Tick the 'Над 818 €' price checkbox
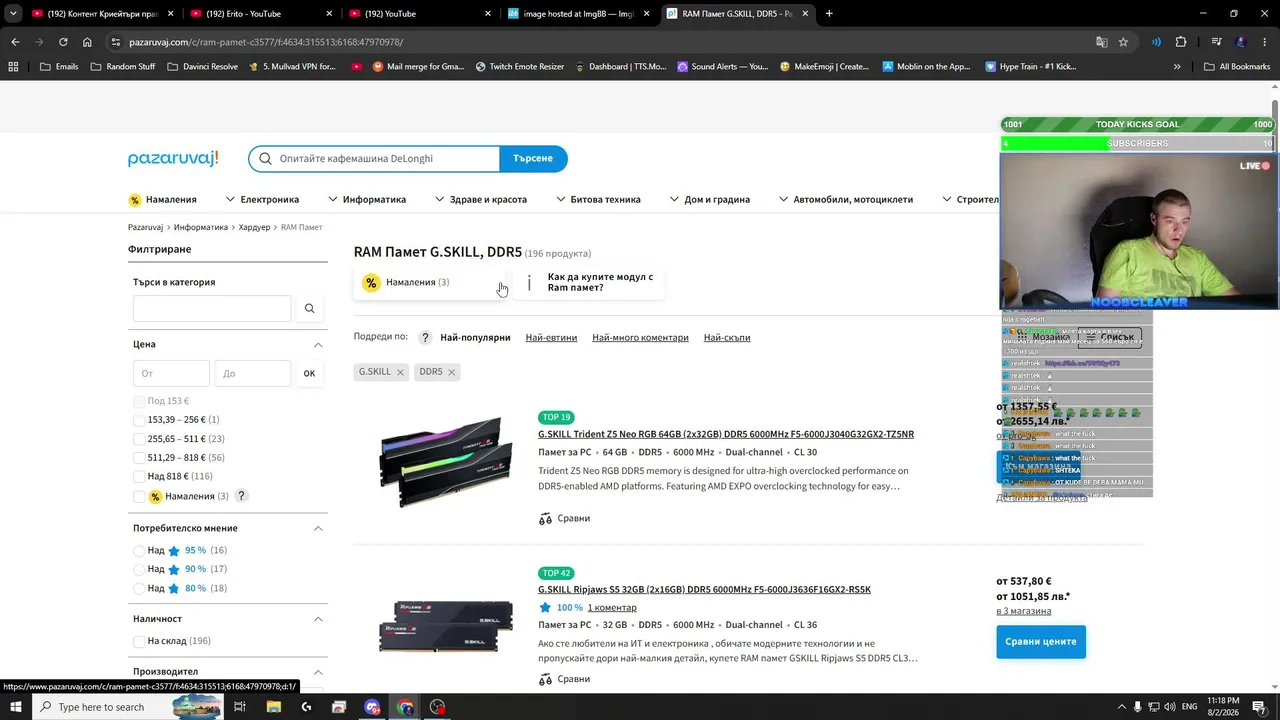Screen dimensions: 1280x720 139,477
